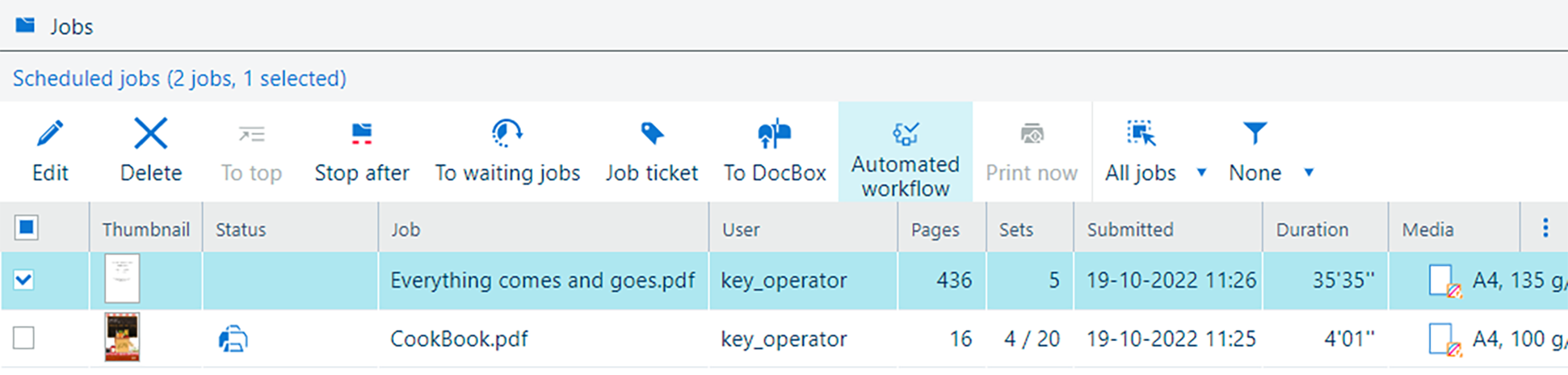
Task: Open the Job ticket
Action: click(651, 150)
